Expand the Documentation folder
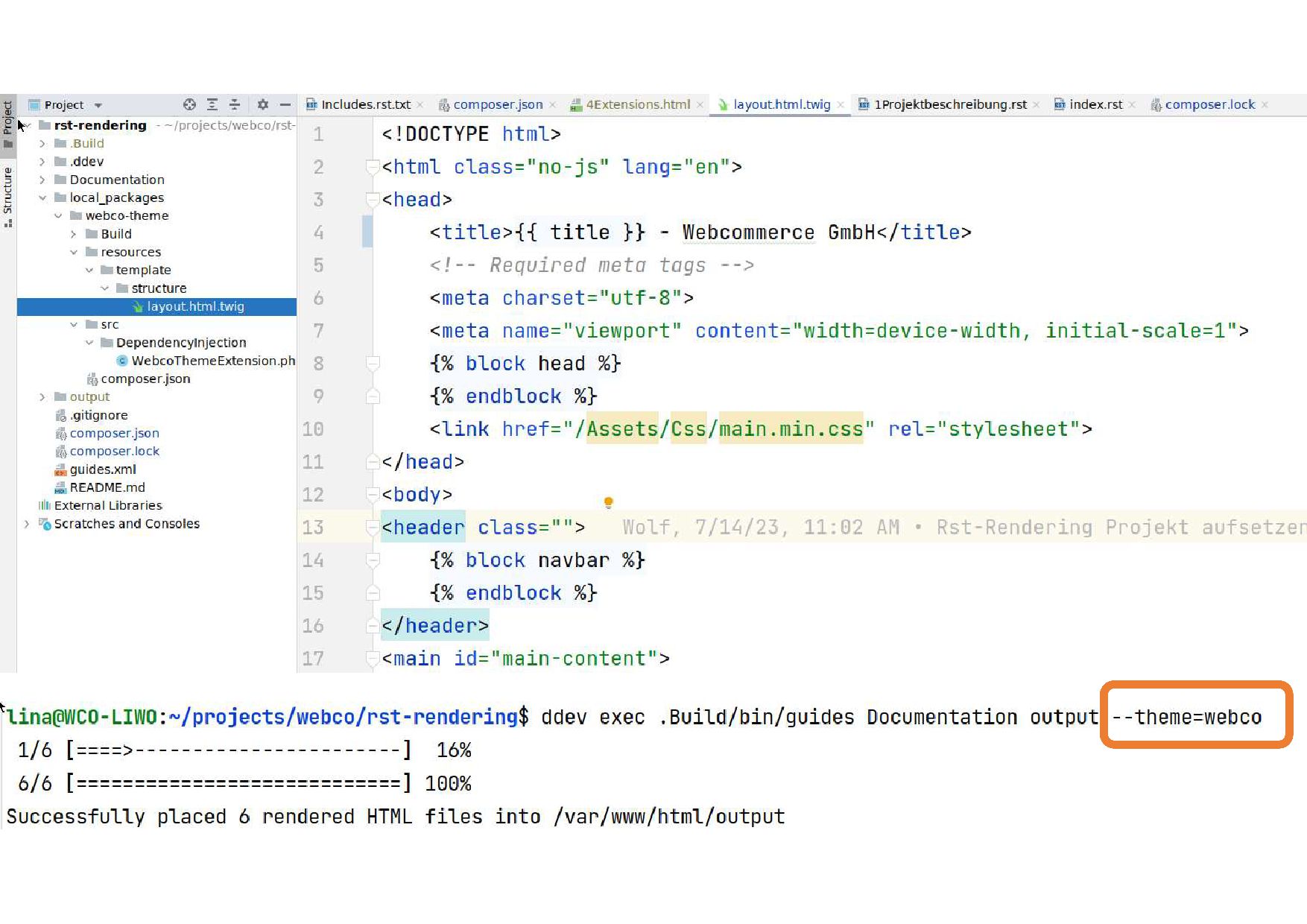The width and height of the screenshot is (1307, 924). (42, 180)
